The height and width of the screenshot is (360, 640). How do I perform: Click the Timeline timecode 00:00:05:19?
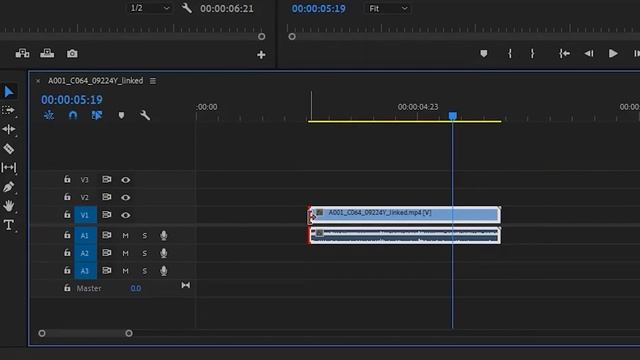pos(72,100)
